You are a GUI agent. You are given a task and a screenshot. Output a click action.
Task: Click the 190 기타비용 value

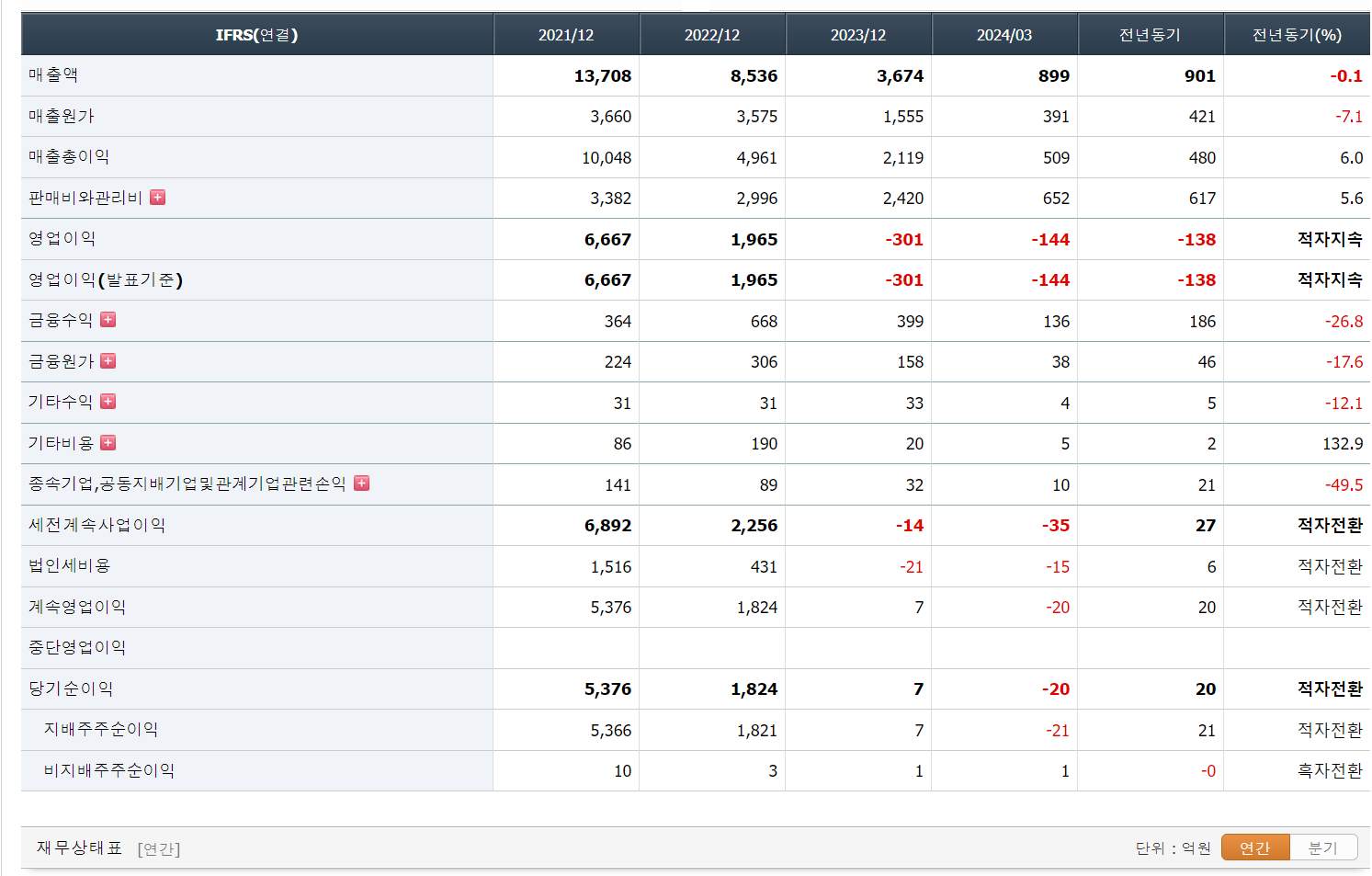764,444
